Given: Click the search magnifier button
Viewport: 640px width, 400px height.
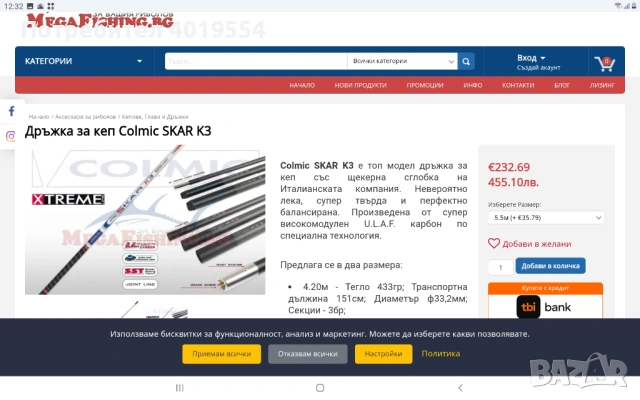Looking at the screenshot, I should click(466, 61).
